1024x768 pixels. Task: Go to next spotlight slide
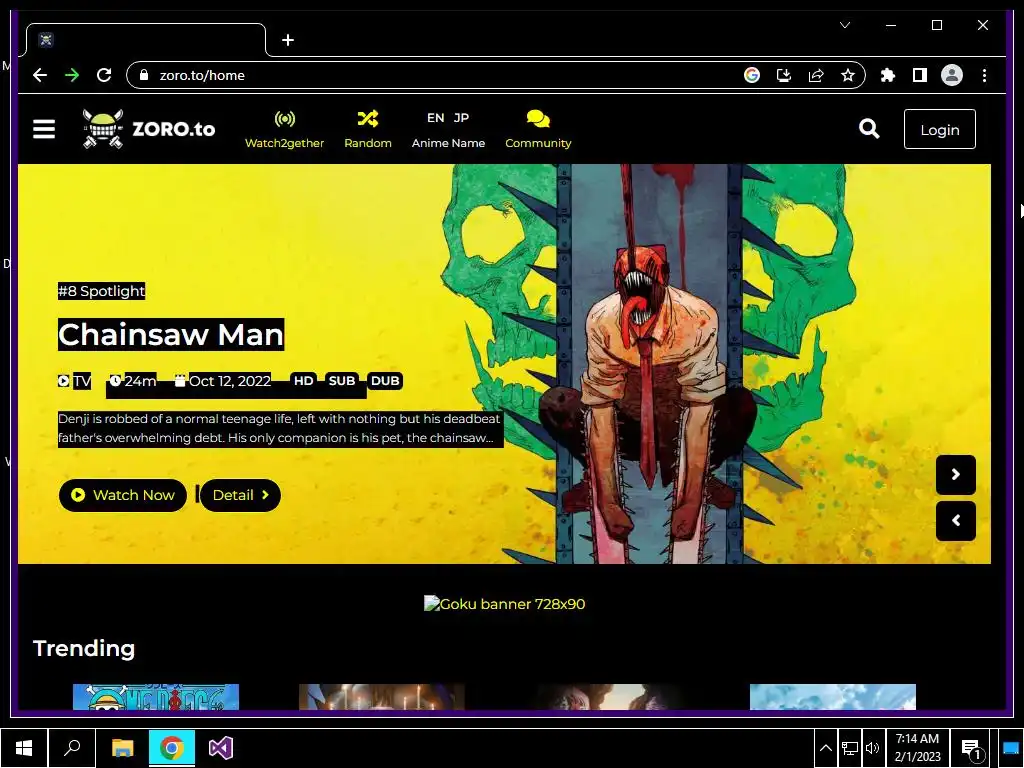pos(955,475)
